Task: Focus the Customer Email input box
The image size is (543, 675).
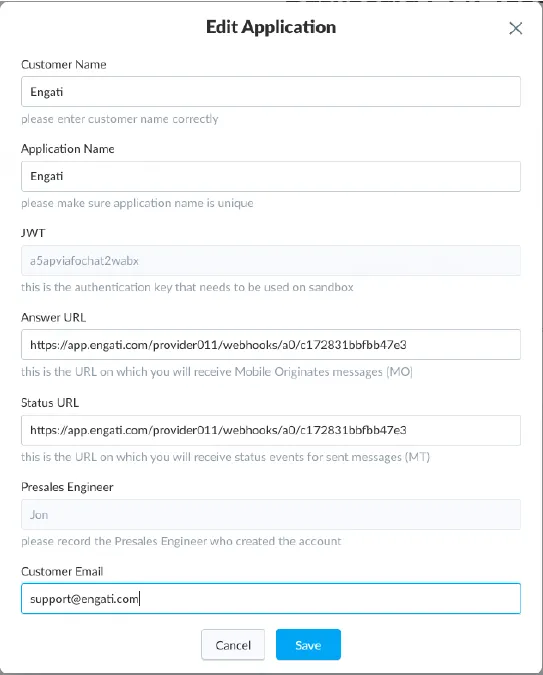Action: 271,598
